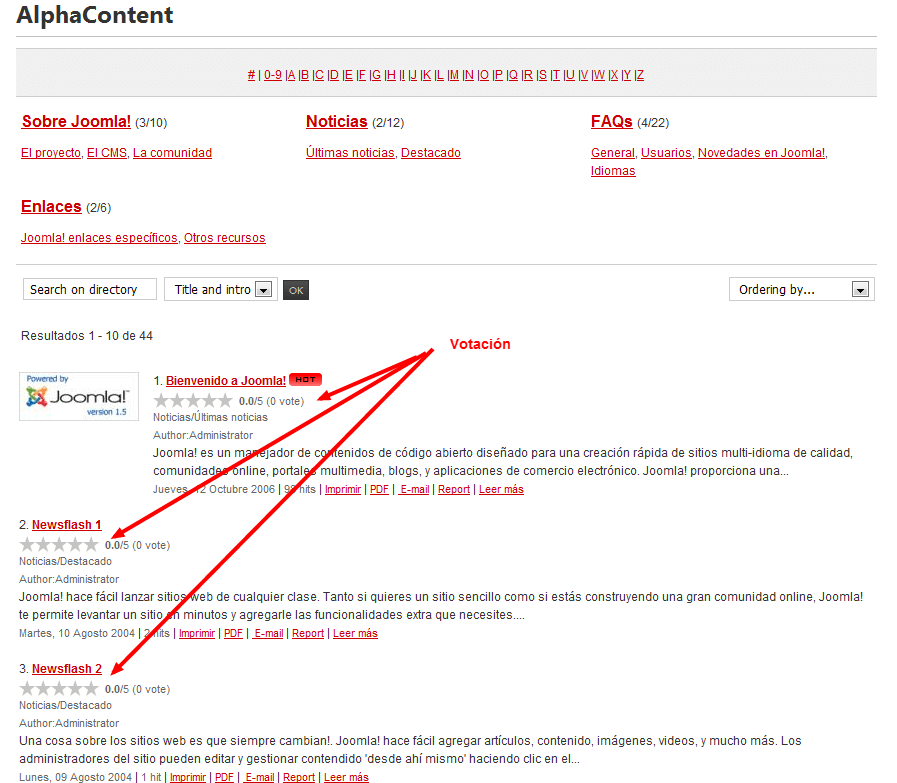Click Report for Newsflash 1
Screen dimensions: 897x783
[x=308, y=633]
